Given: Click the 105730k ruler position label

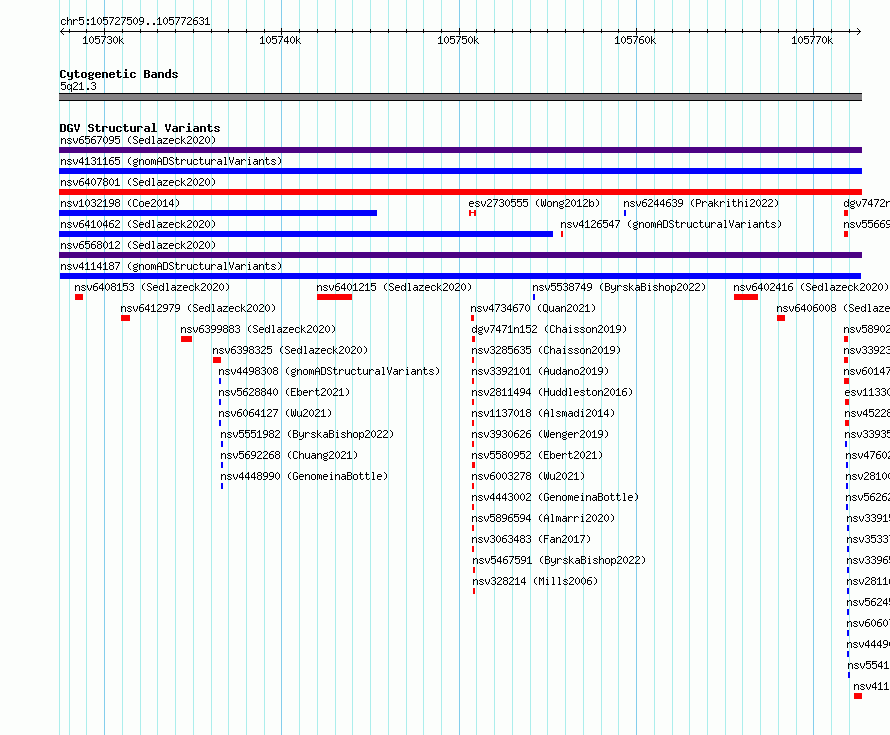Looking at the screenshot, I should [103, 40].
